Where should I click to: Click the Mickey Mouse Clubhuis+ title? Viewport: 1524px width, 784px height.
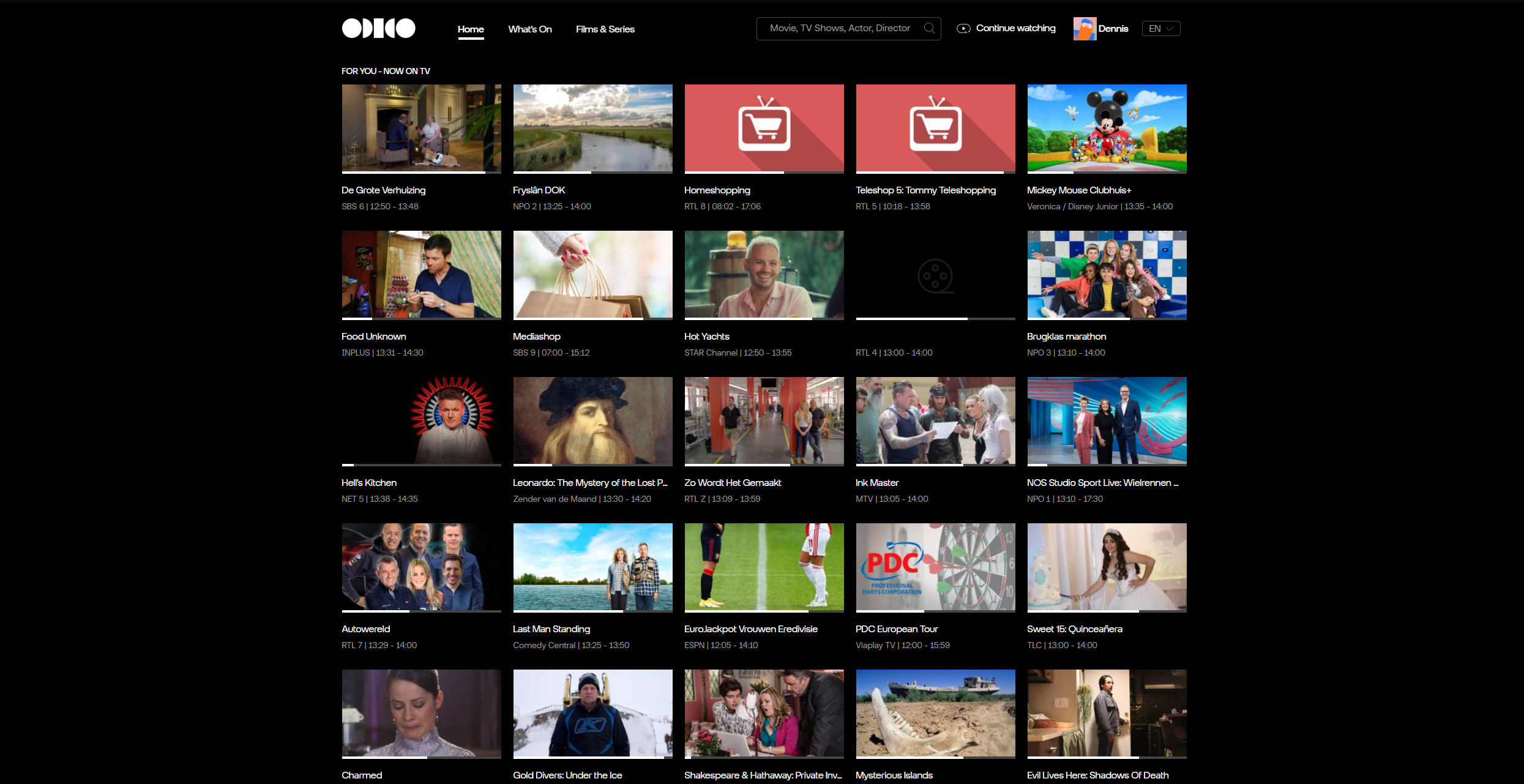pyautogui.click(x=1080, y=190)
